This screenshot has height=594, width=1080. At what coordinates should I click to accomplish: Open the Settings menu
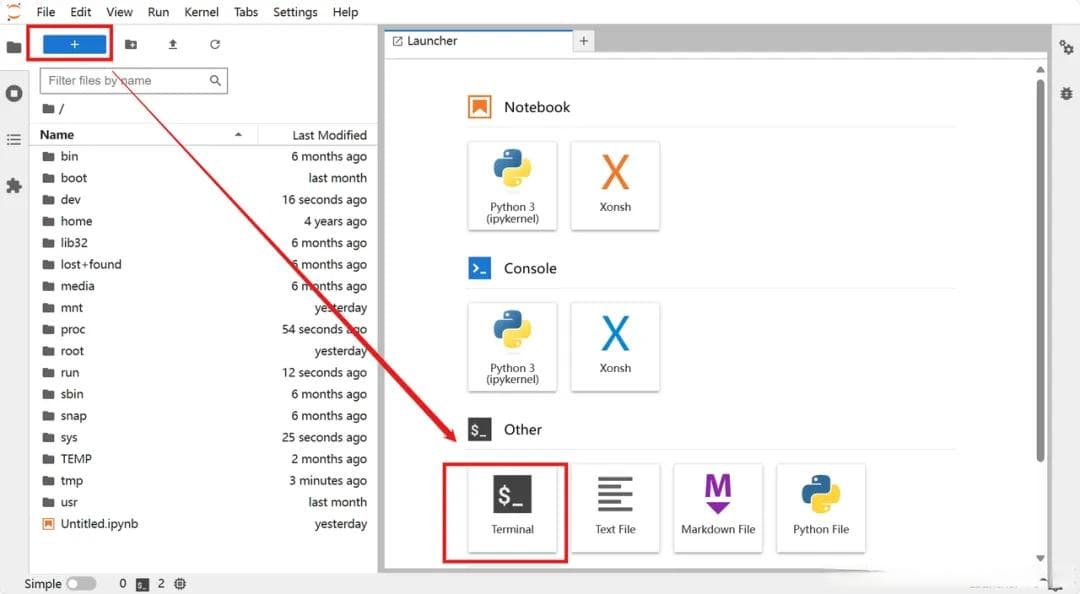[x=295, y=12]
